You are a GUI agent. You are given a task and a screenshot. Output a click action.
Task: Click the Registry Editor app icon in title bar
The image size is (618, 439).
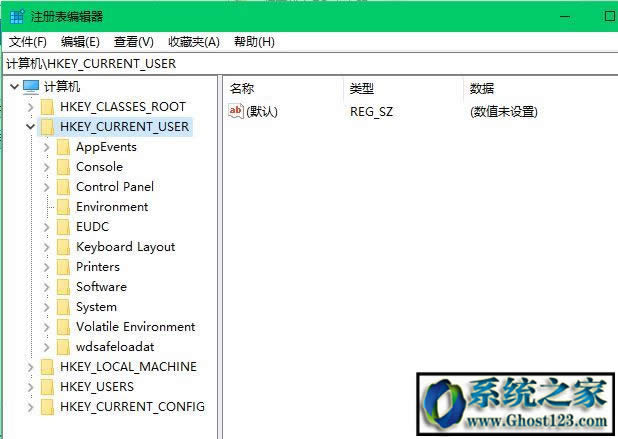click(16, 17)
